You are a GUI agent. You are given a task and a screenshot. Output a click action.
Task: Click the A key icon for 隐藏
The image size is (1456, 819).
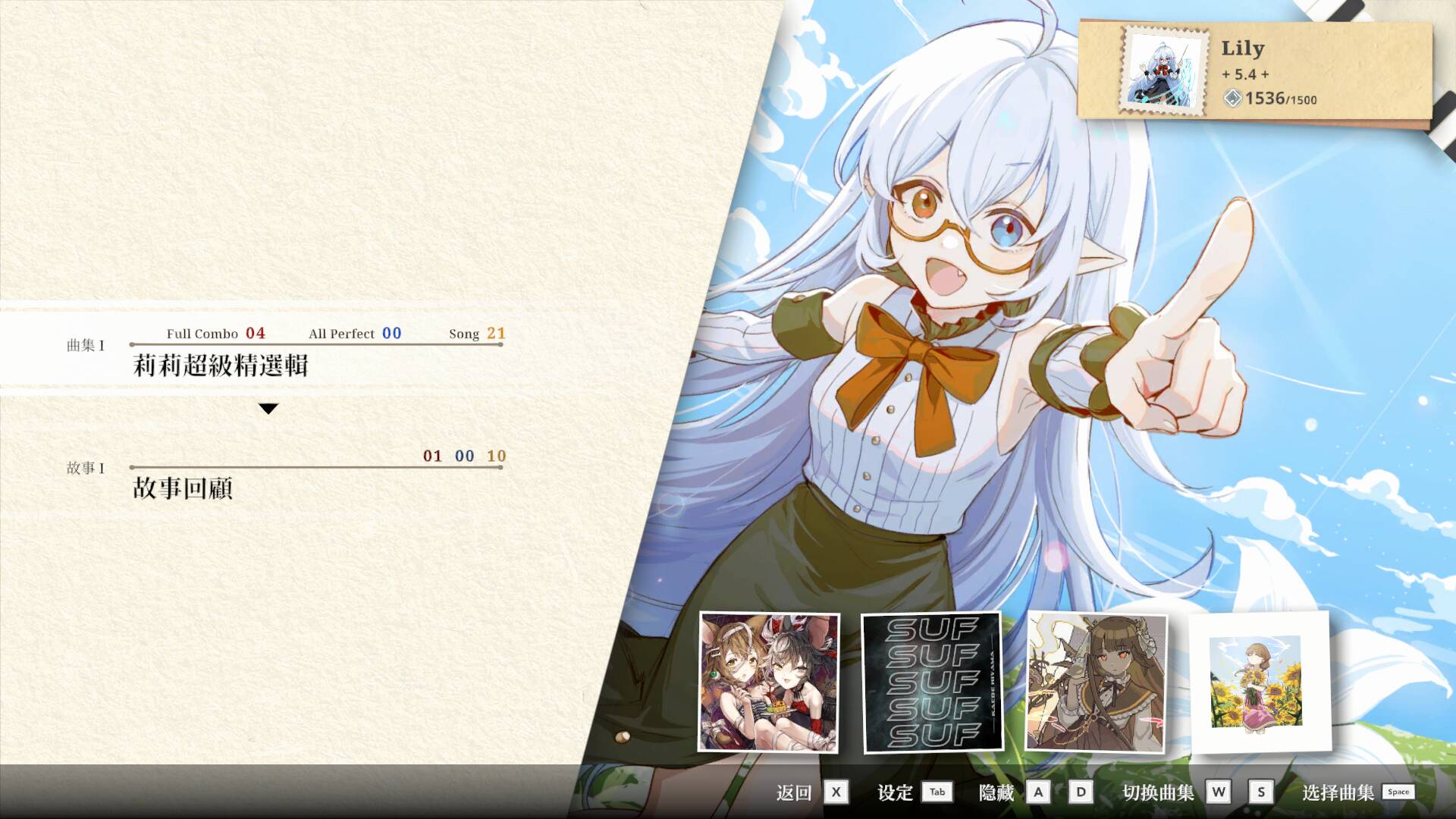point(1038,792)
